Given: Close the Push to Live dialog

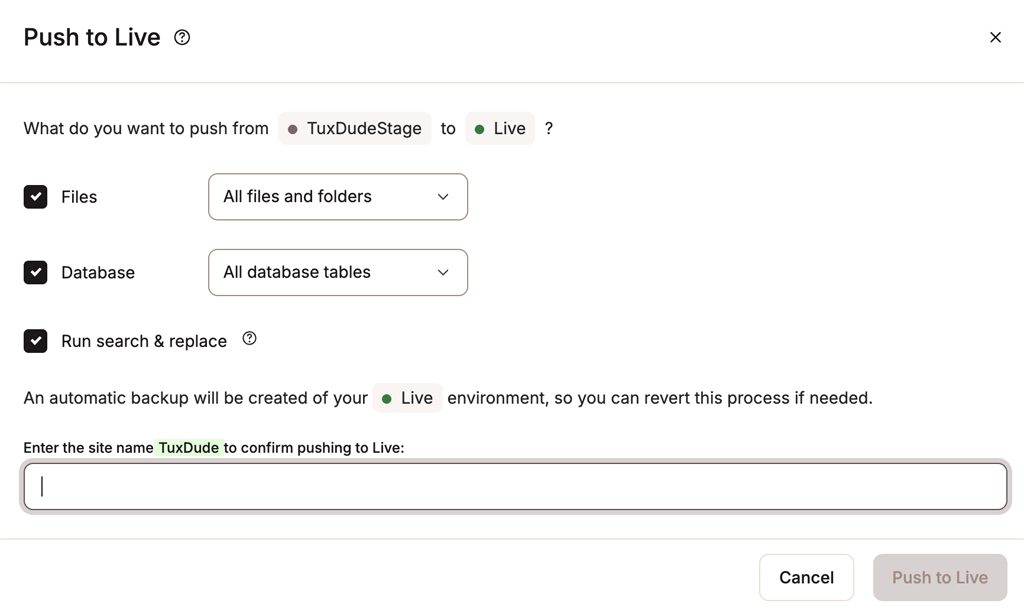Looking at the screenshot, I should point(995,38).
